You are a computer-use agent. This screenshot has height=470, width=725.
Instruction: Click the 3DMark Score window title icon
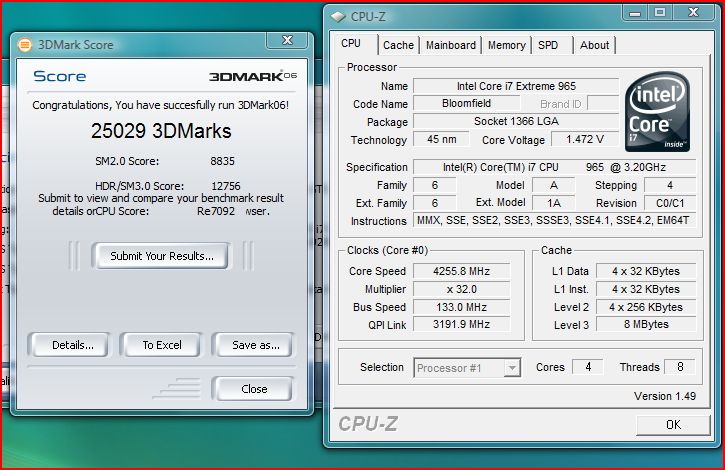25,45
